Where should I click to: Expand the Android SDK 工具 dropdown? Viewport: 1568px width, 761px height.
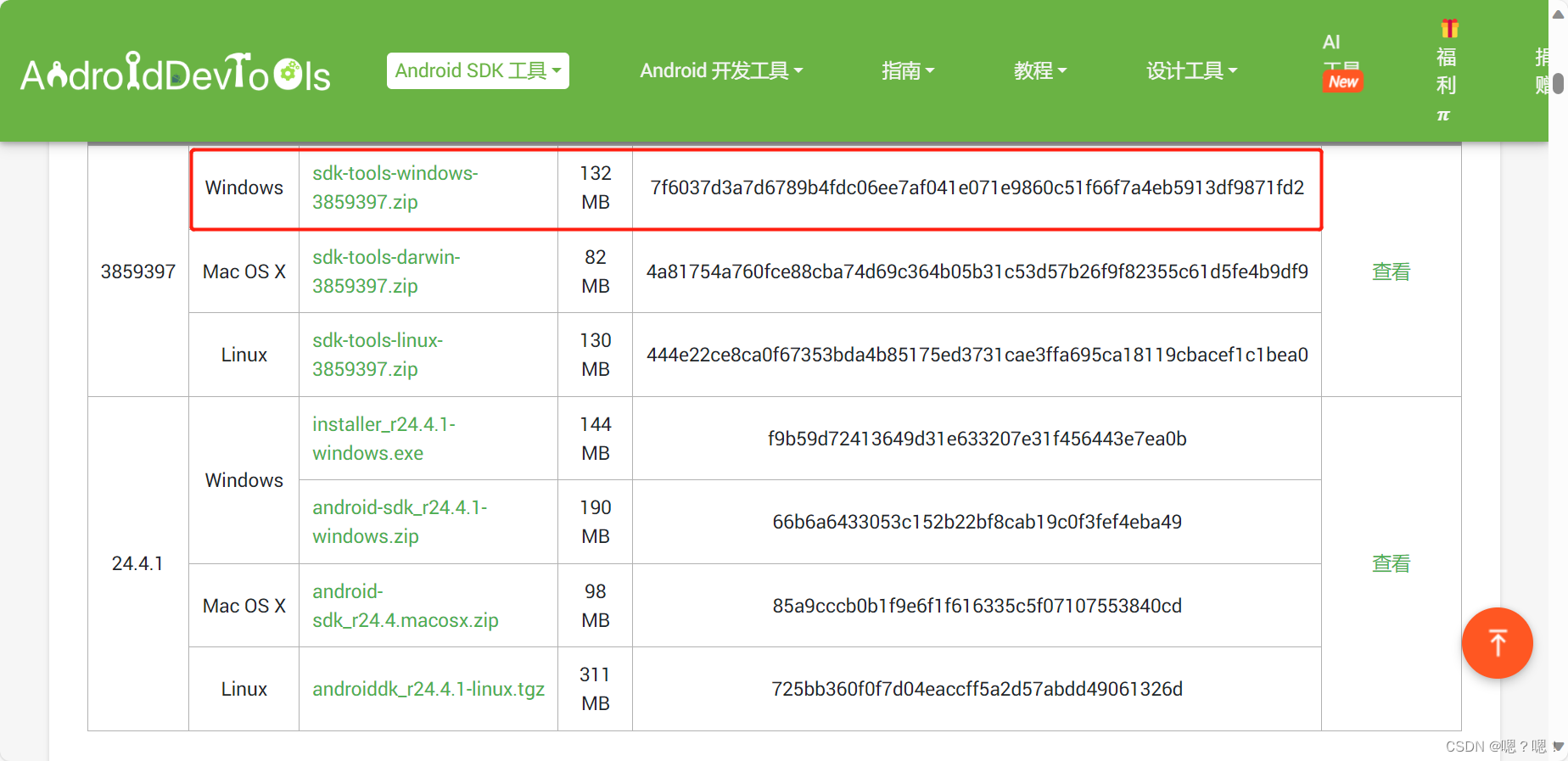pos(478,70)
